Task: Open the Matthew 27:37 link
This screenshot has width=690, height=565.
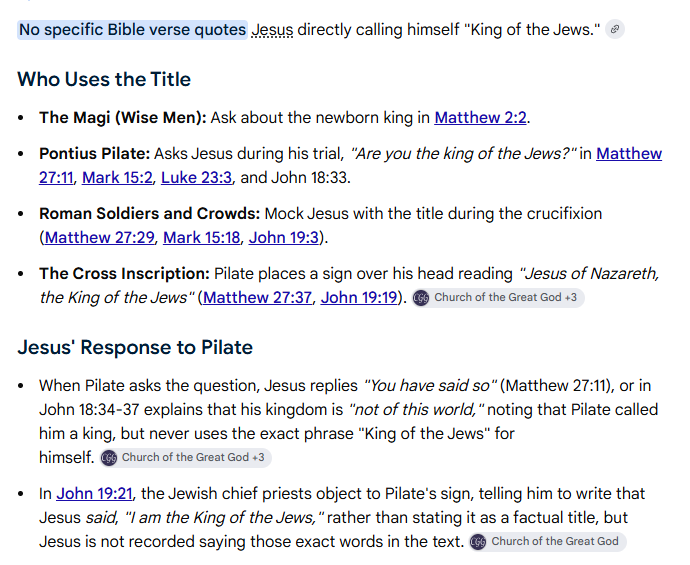Action: [257, 297]
